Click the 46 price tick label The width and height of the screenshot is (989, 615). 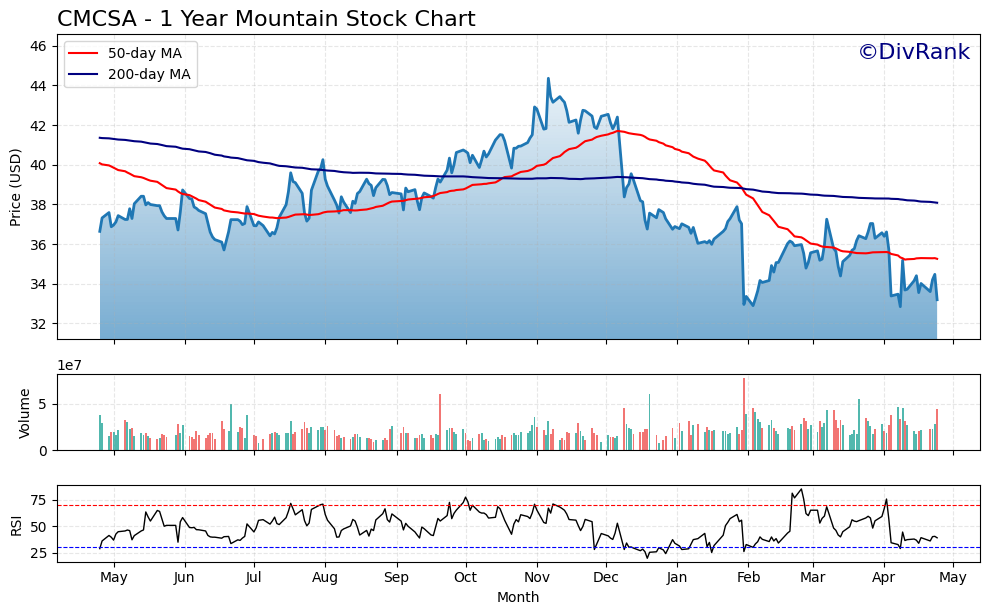click(x=38, y=46)
